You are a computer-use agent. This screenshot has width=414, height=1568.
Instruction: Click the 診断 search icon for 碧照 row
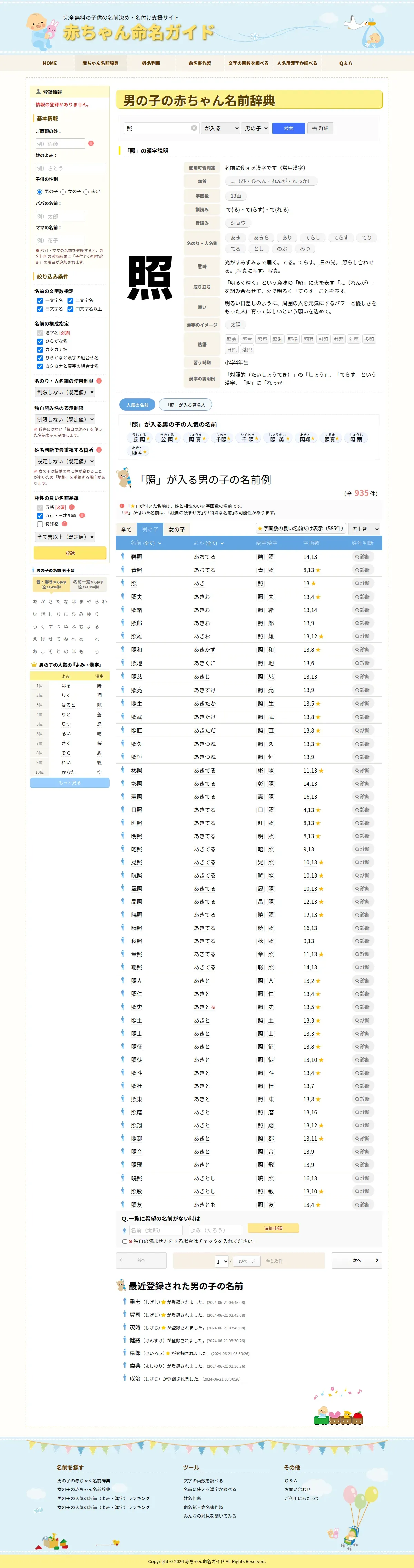(x=362, y=556)
